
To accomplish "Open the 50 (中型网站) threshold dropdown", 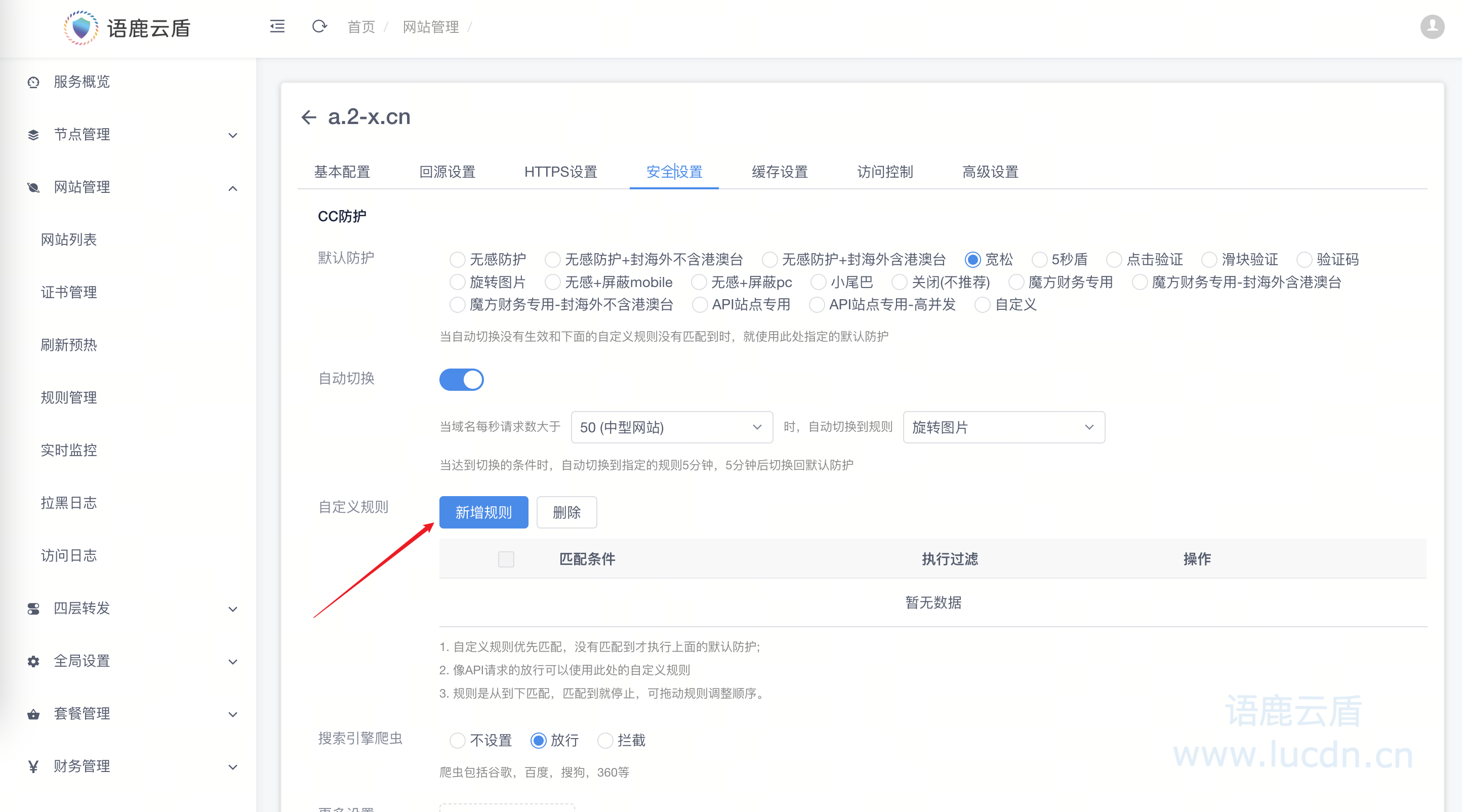I will [x=671, y=427].
